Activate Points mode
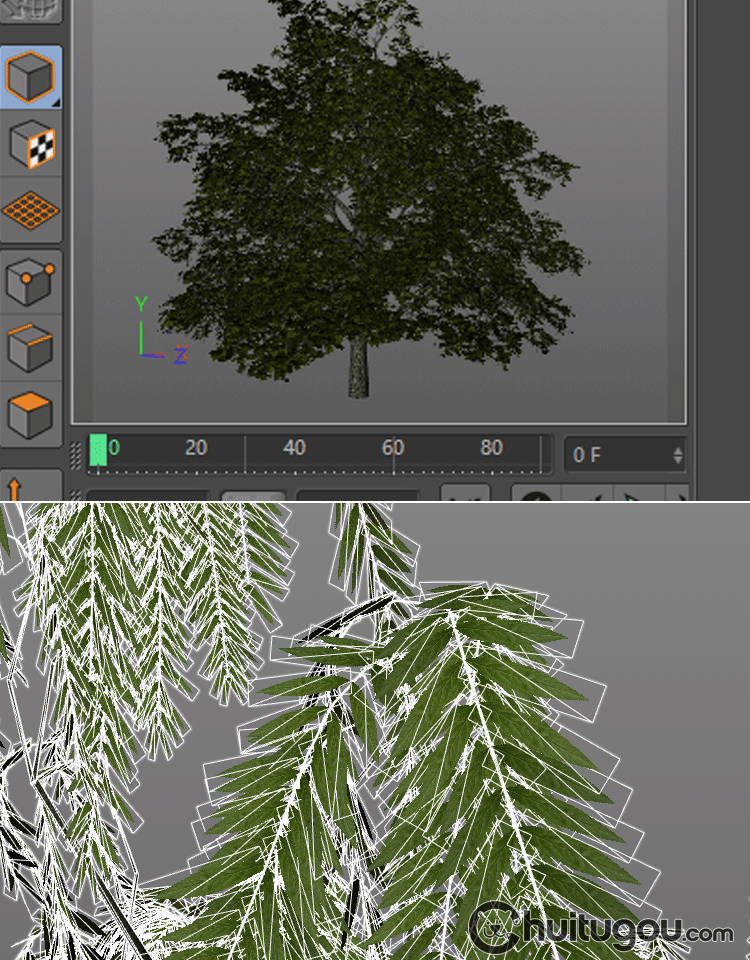 [x=31, y=281]
